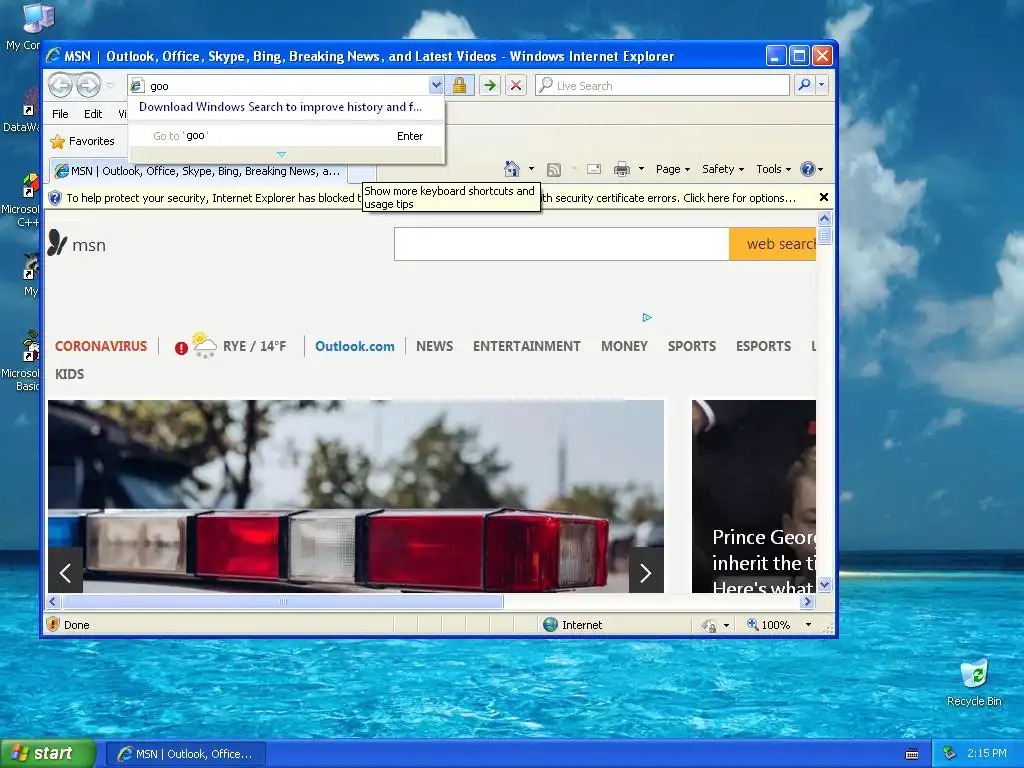Click in the Live Search box
Screen dimensions: 1024x768
tap(663, 86)
